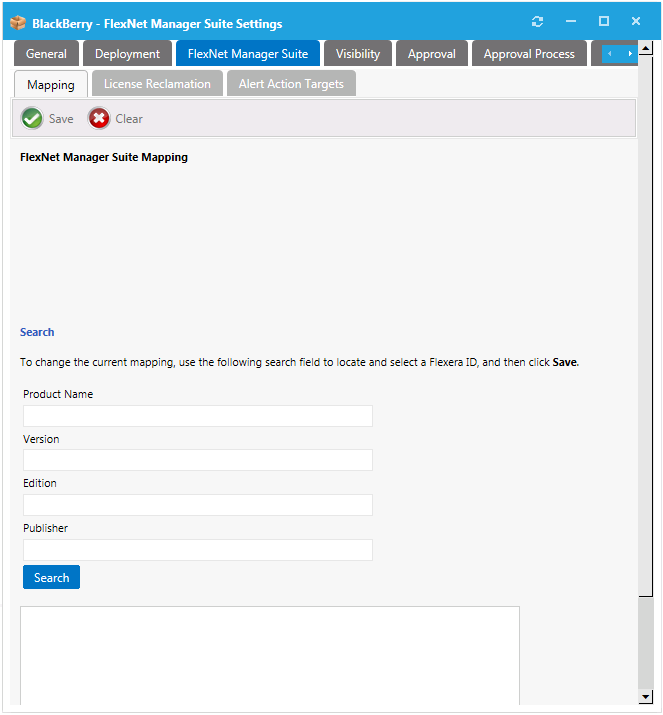The width and height of the screenshot is (663, 715).
Task: Click the scrollbar up arrow
Action: 646,48
